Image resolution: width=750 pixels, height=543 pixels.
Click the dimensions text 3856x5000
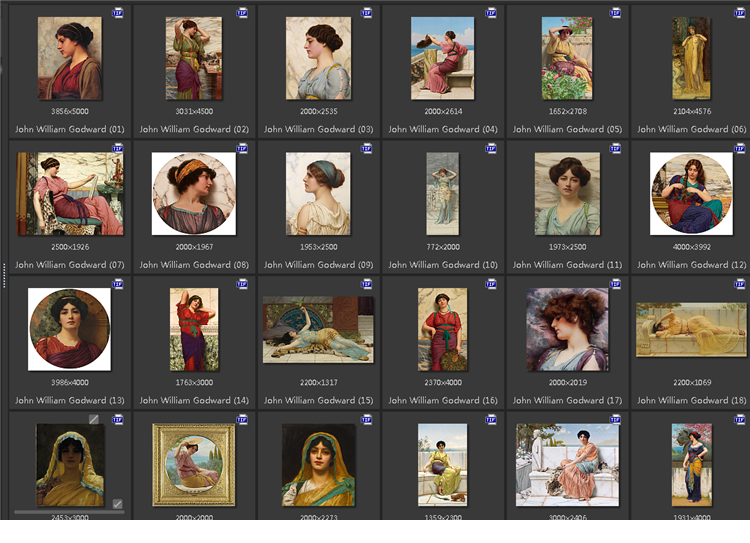click(x=70, y=111)
